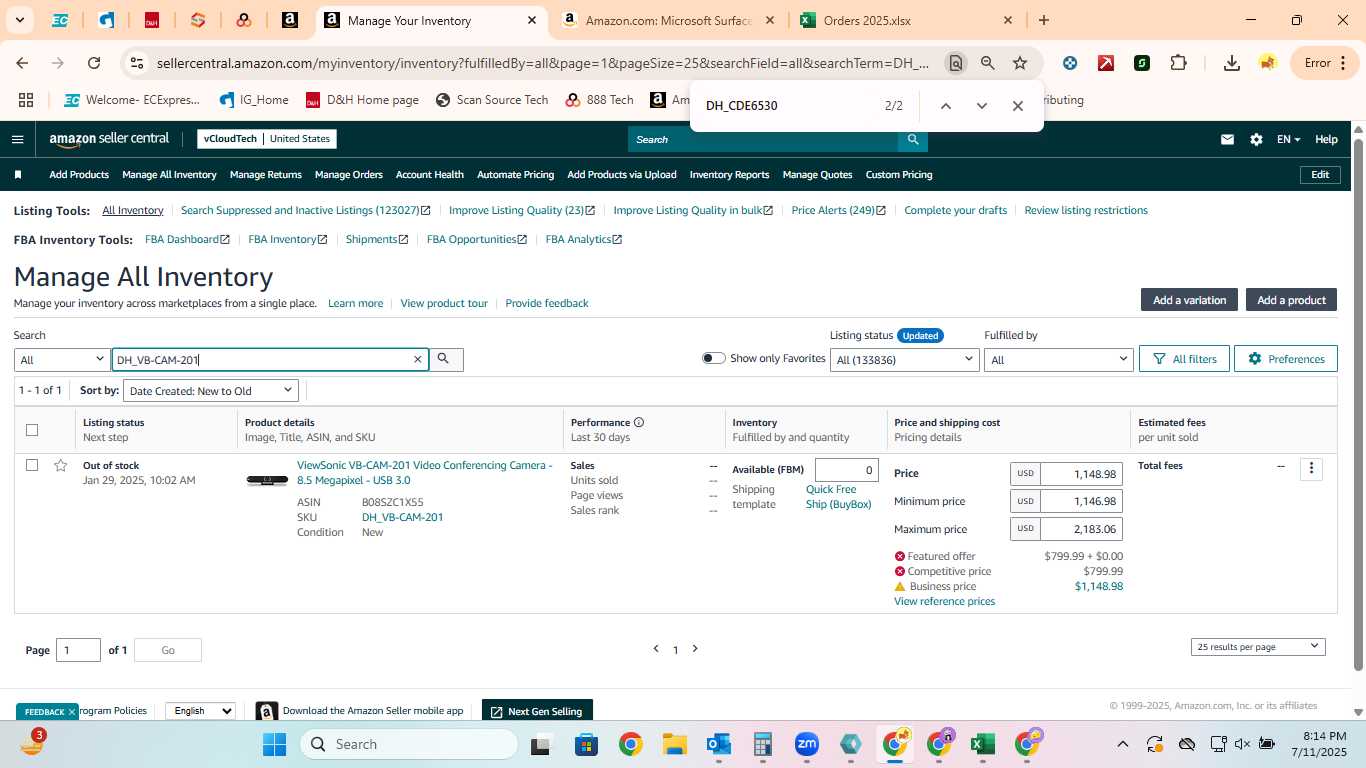Open the All filters panel
Image resolution: width=1366 pixels, height=768 pixels.
1184,359
